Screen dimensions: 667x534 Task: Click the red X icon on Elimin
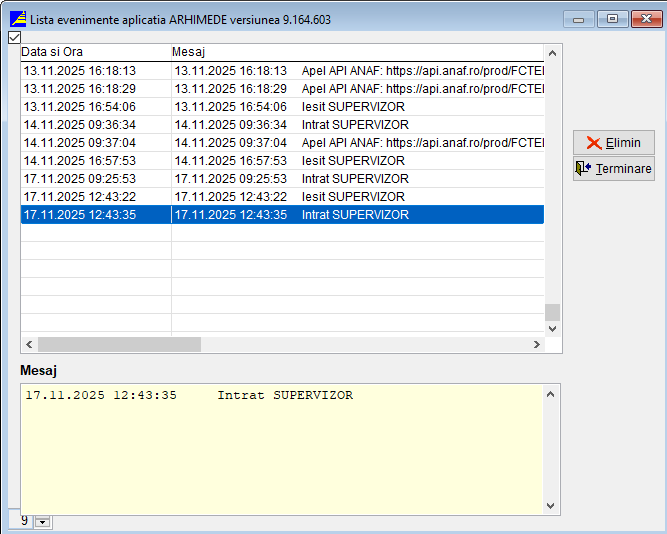click(x=594, y=143)
